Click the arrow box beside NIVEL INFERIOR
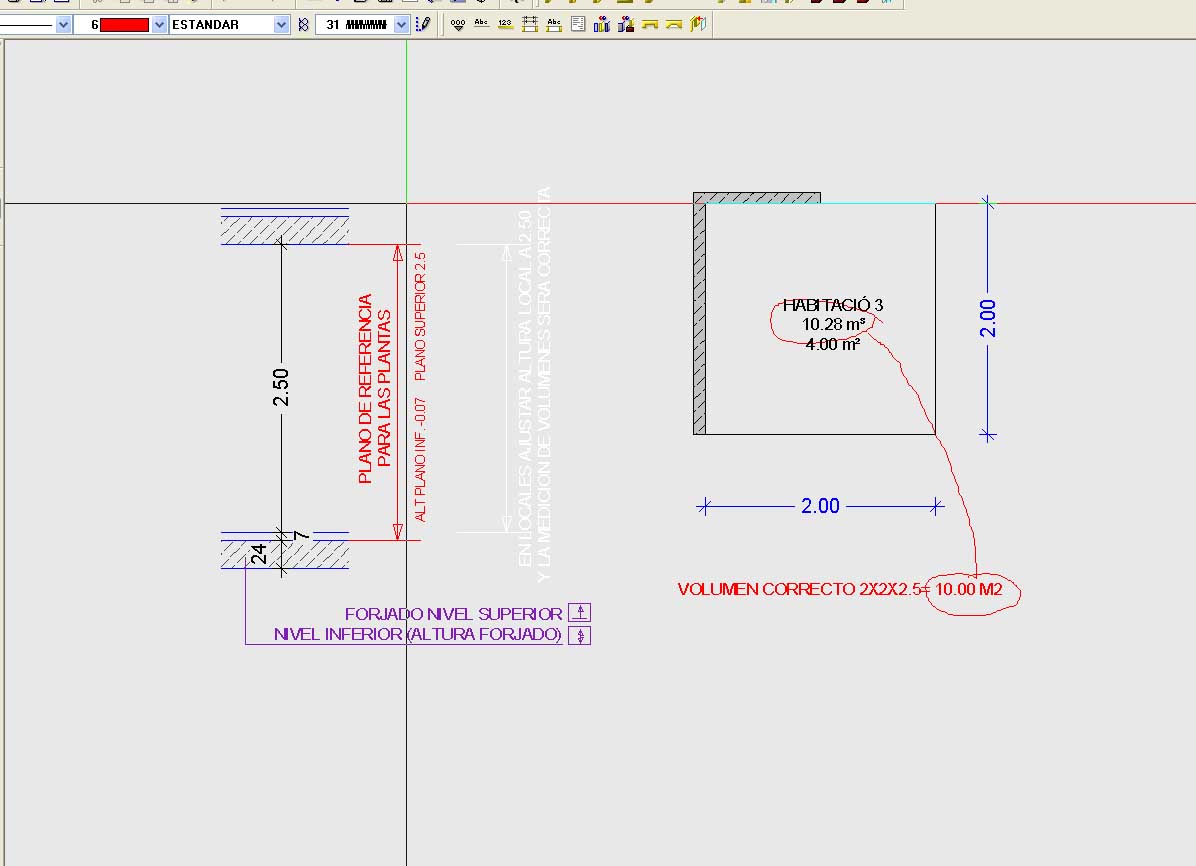The image size is (1196, 866). click(x=580, y=635)
